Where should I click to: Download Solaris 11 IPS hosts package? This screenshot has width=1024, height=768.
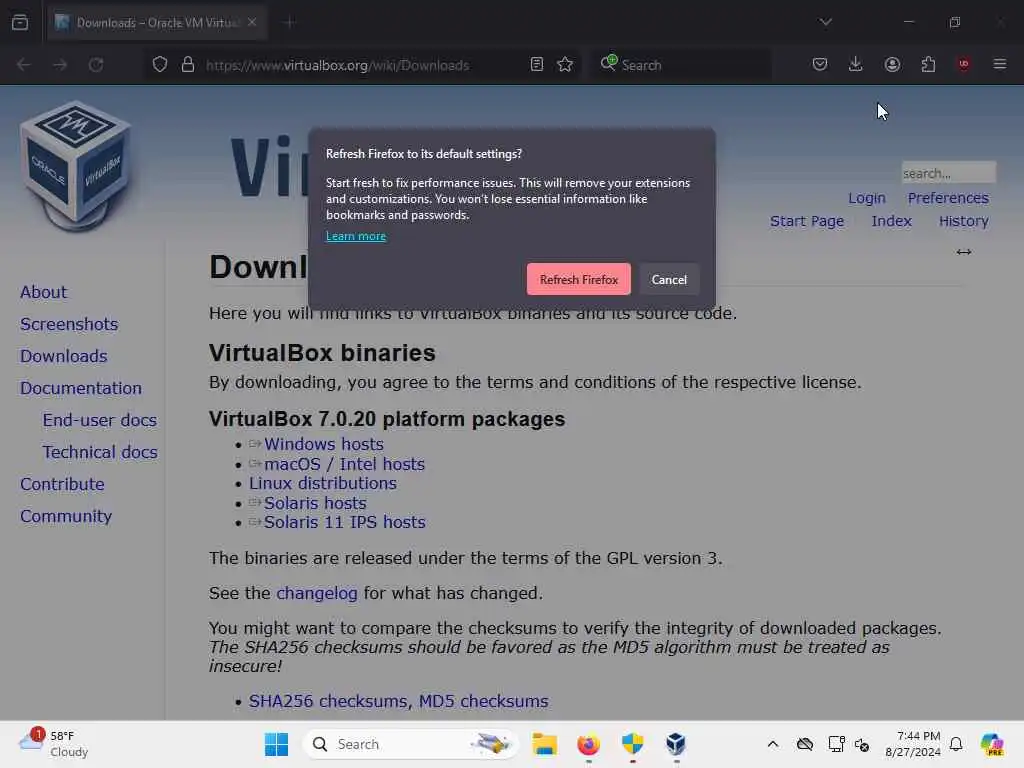point(344,522)
